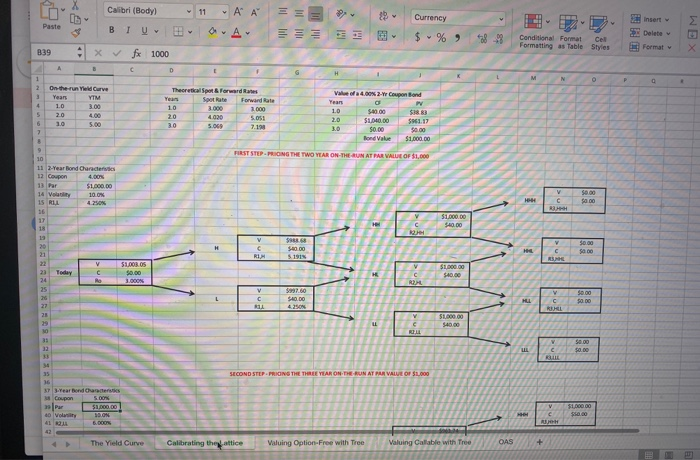The width and height of the screenshot is (700, 460).
Task: Expand the fill color dropdown arrow
Action: pyautogui.click(x=224, y=32)
